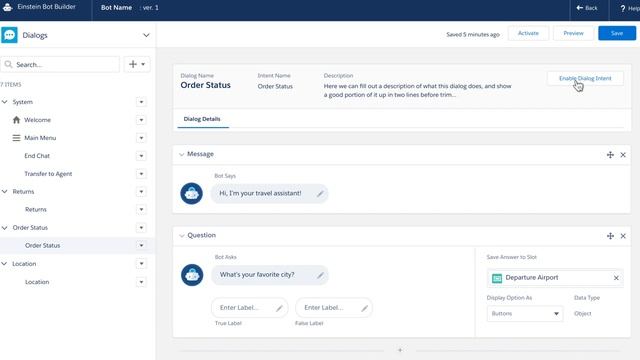Click the Dialogs chat bubble icon
640x360 pixels.
coord(9,35)
